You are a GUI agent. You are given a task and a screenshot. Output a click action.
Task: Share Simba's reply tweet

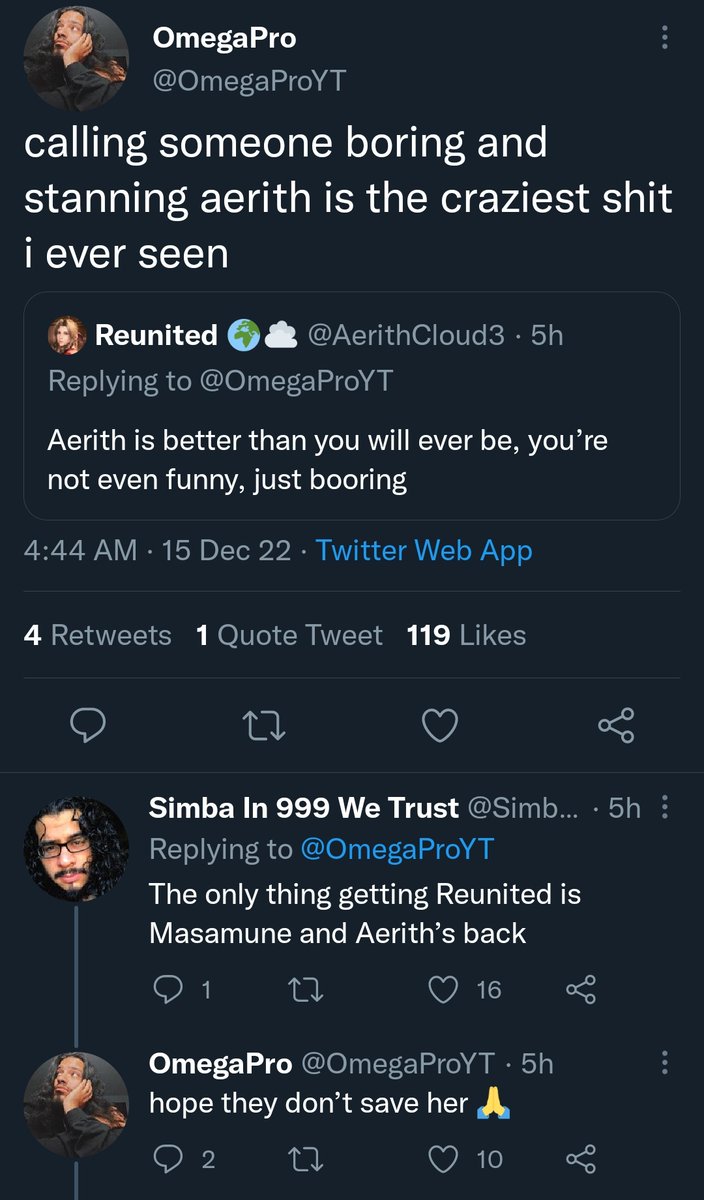(x=580, y=990)
